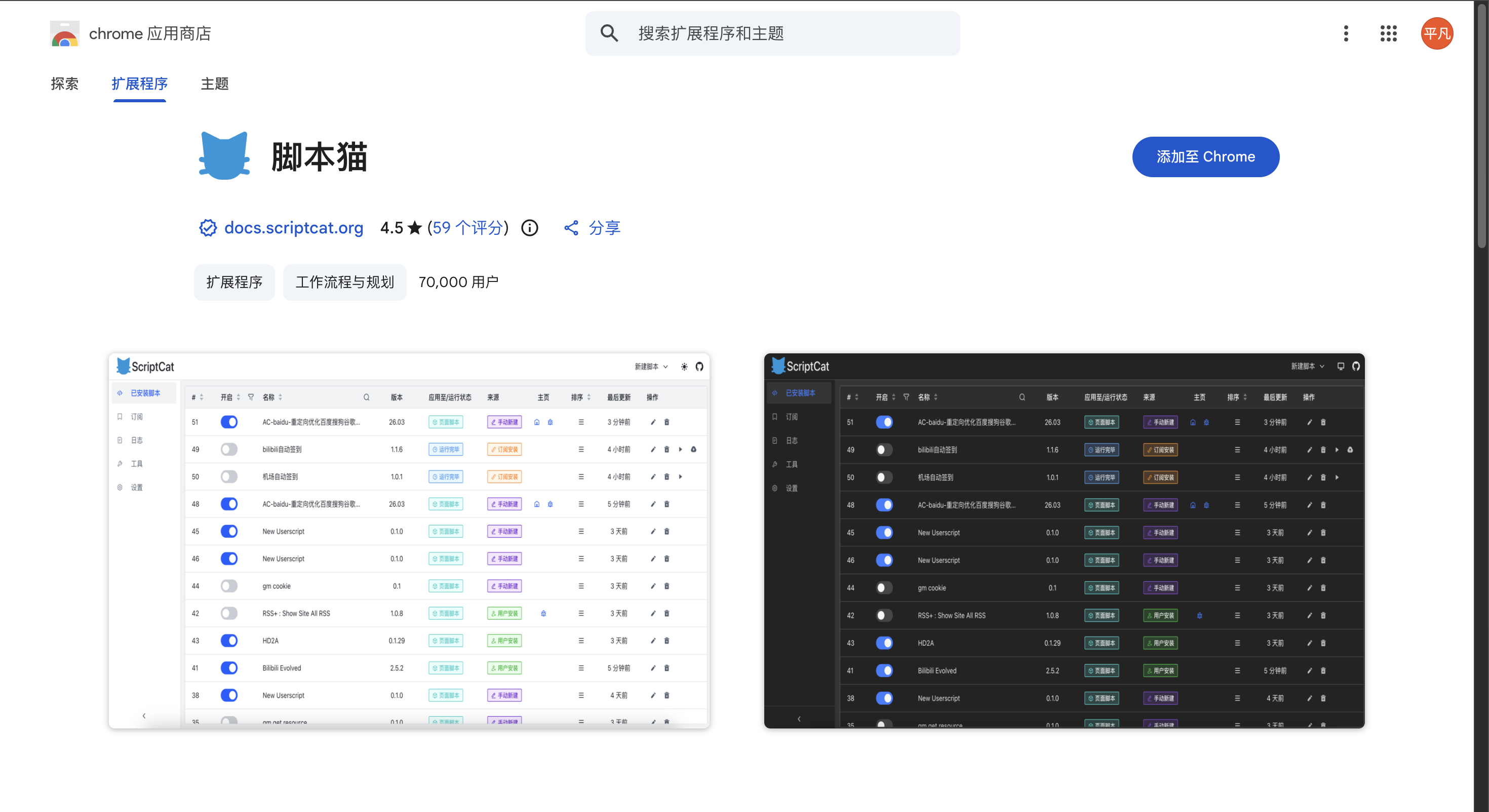Click the 扩展程序 category chip
The image size is (1489, 812).
(x=234, y=282)
